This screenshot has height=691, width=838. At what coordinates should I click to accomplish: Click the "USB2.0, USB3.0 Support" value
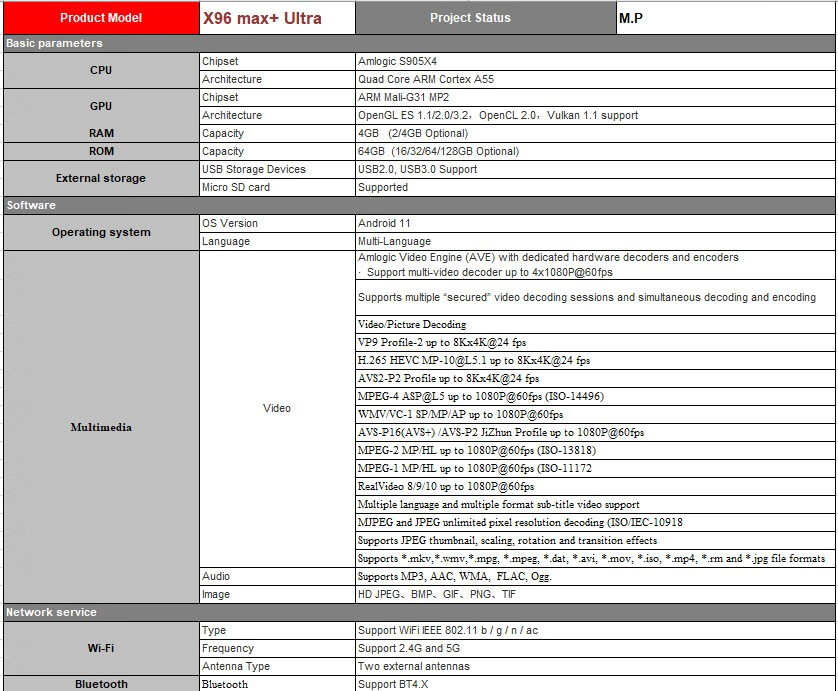click(595, 169)
